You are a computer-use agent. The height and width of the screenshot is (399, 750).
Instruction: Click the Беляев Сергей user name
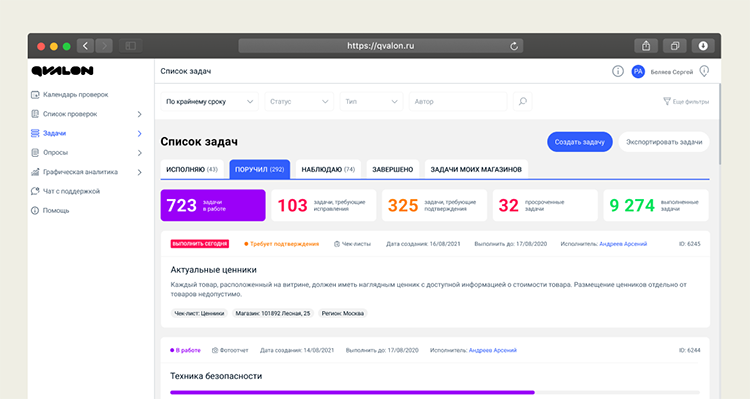(x=672, y=72)
